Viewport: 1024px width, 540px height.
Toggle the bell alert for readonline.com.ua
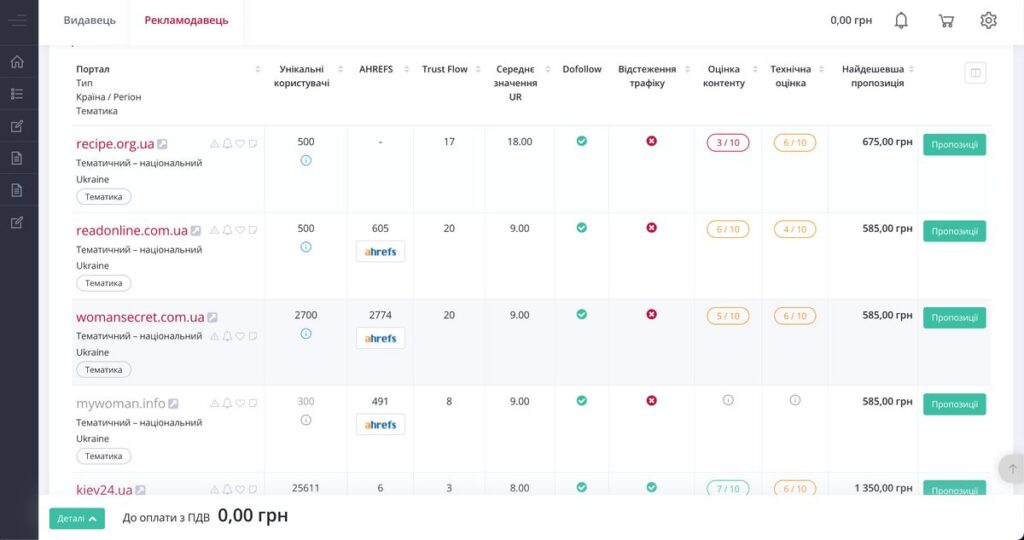[x=227, y=230]
